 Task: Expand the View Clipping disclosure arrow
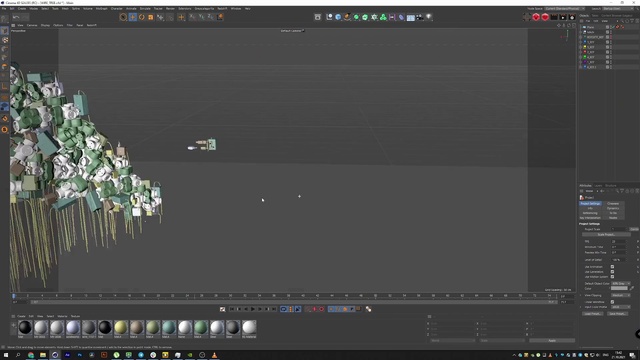(581, 295)
